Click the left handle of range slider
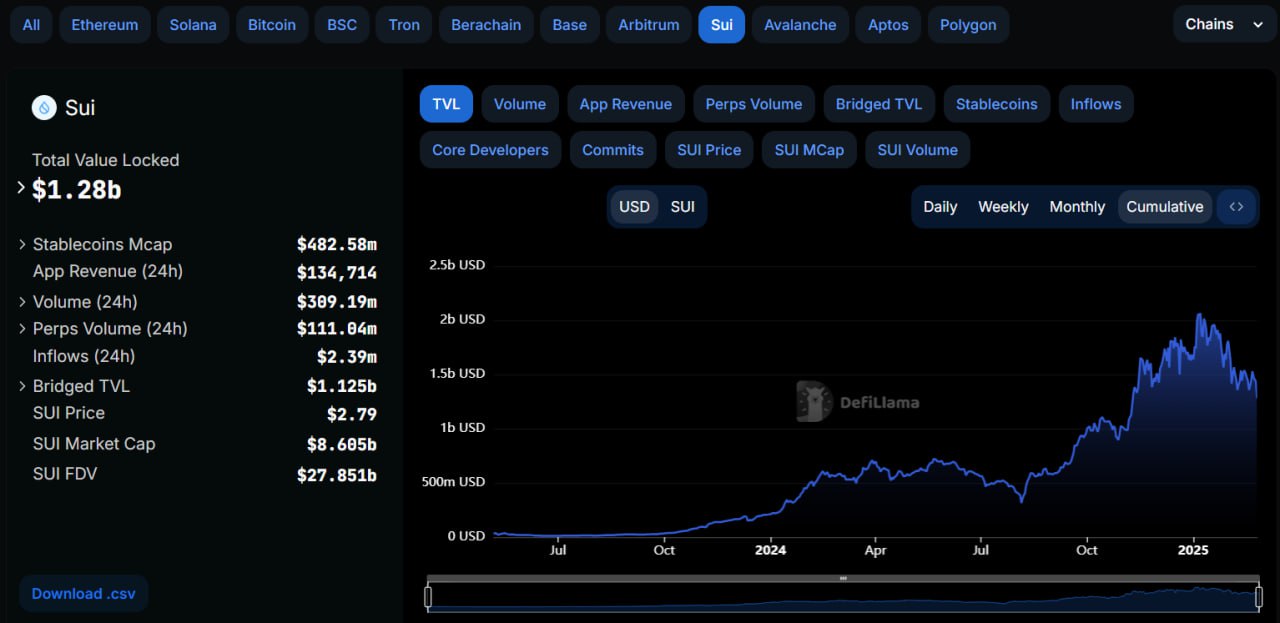The height and width of the screenshot is (623, 1280). pos(428,597)
